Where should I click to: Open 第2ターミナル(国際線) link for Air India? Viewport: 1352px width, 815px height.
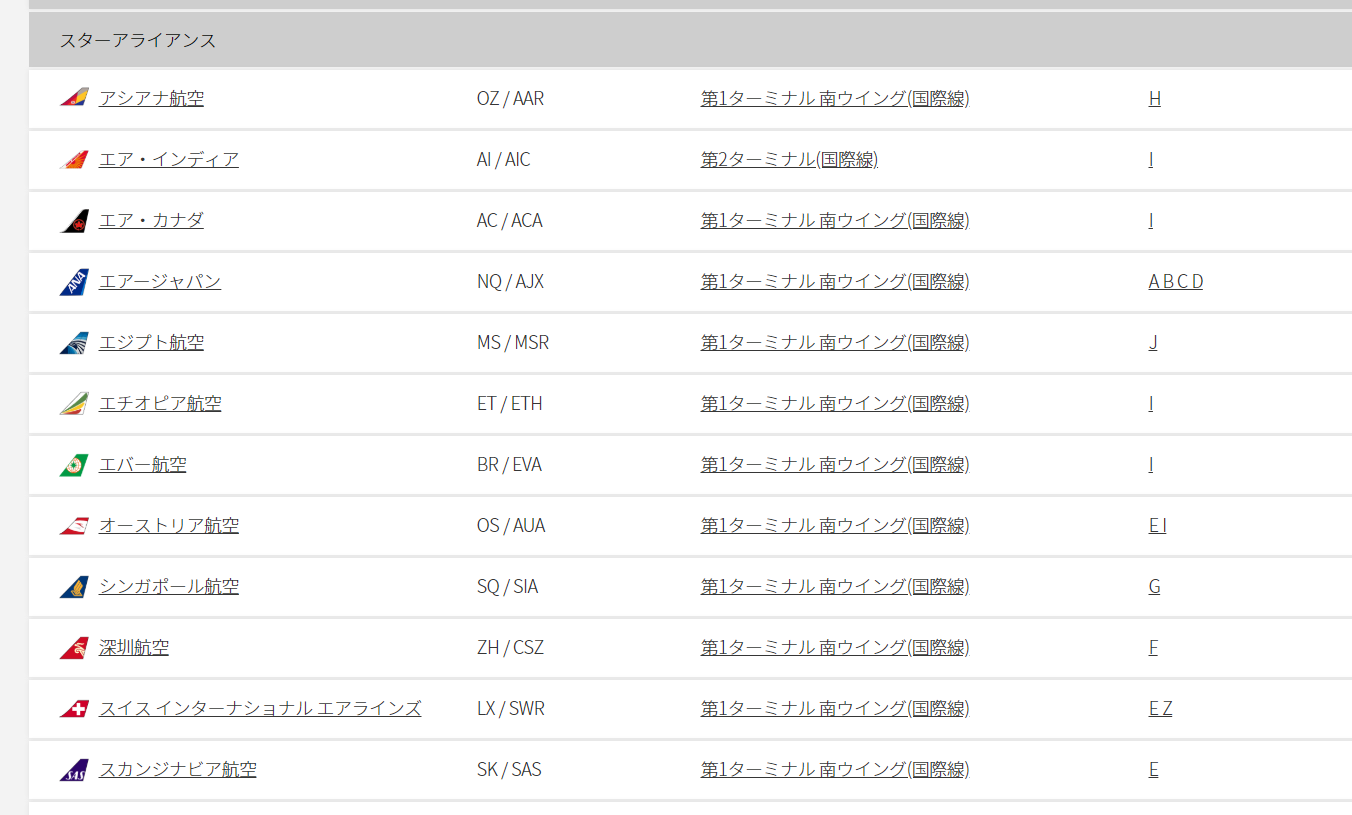pyautogui.click(x=789, y=160)
